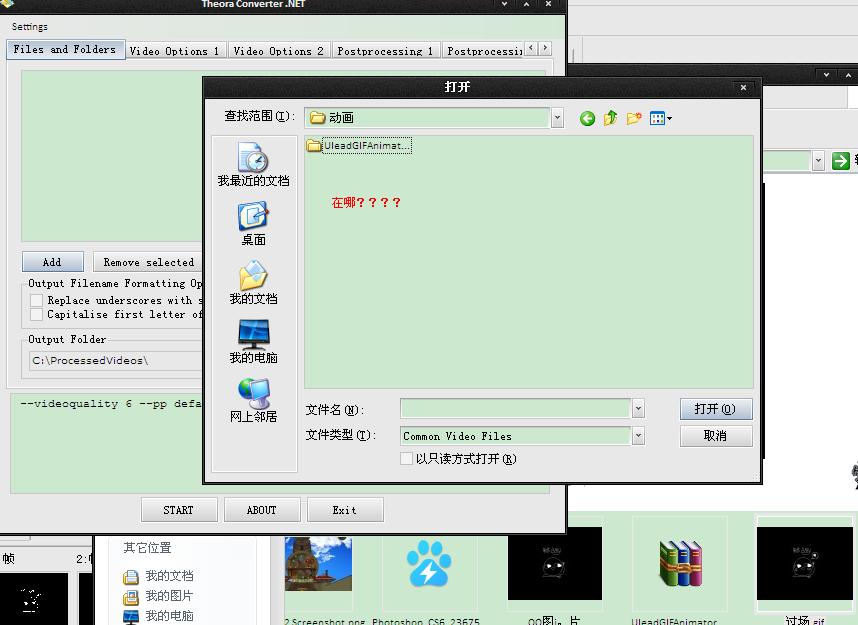This screenshot has height=625, width=858.
Task: Expand the address dropdown in the background window
Action: tap(818, 161)
